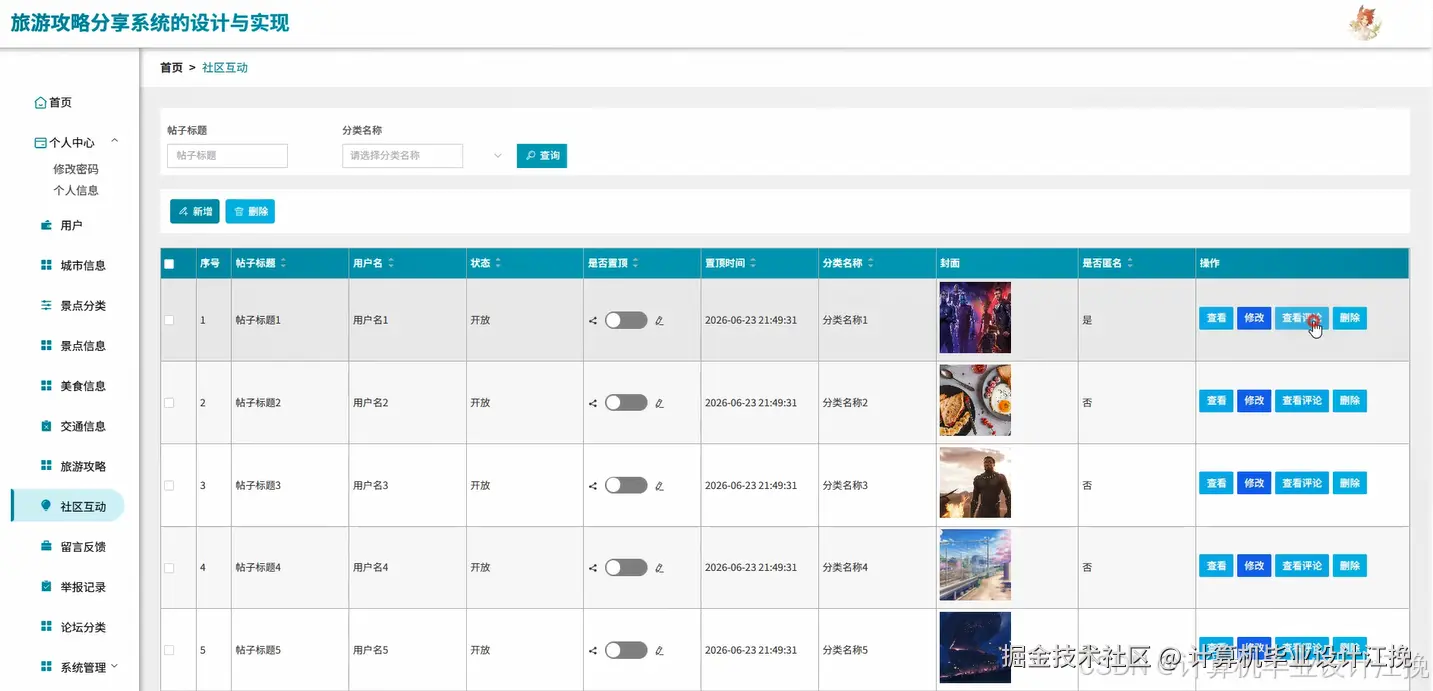
Task: Click the 用户 sidebar icon
Action: click(46, 225)
